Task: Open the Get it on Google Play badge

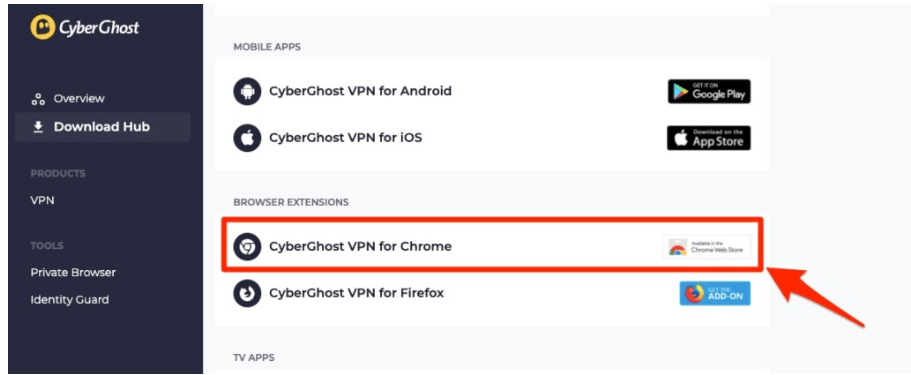Action: coord(709,91)
